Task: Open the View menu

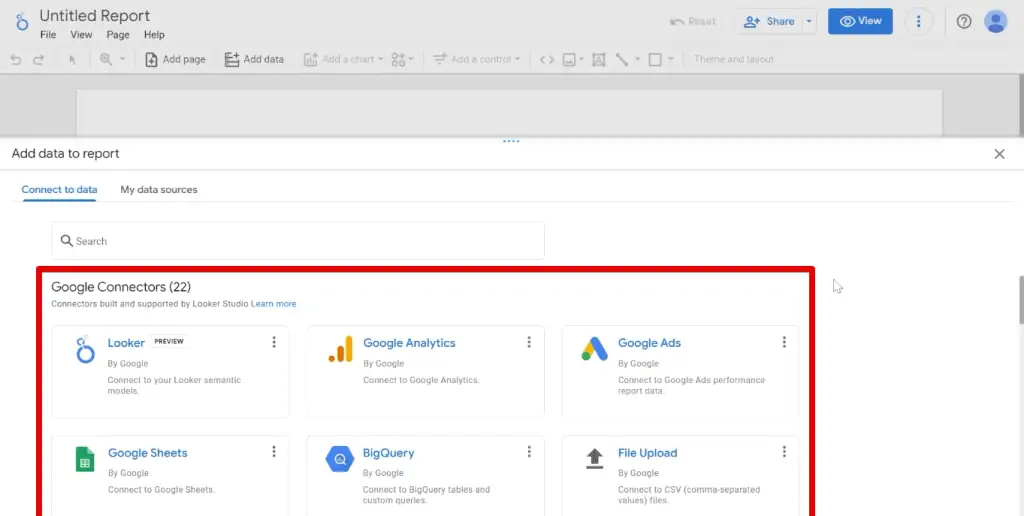Action: tap(81, 35)
